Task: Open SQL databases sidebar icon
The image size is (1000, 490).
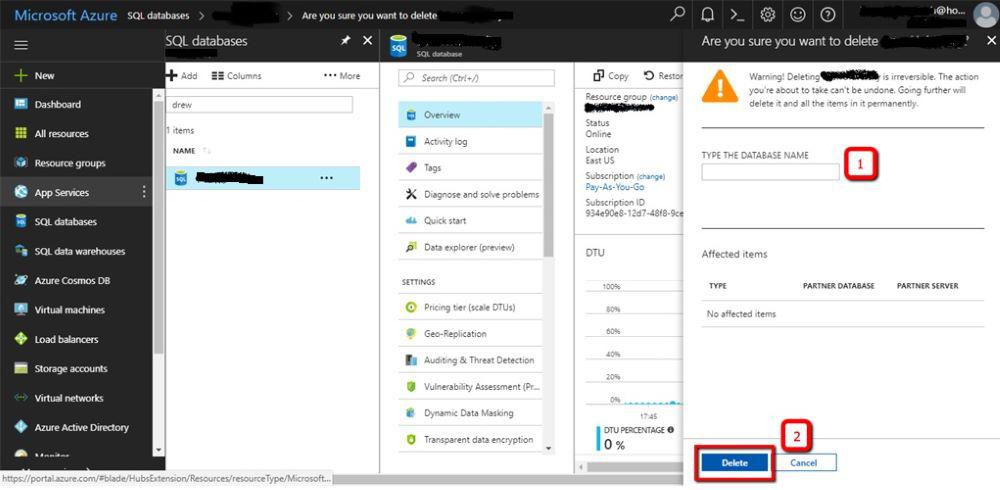Action: coord(21,221)
